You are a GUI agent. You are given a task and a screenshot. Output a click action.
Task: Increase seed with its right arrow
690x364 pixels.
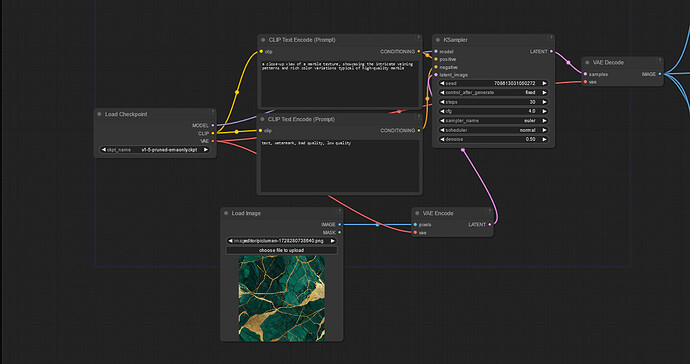coord(544,83)
